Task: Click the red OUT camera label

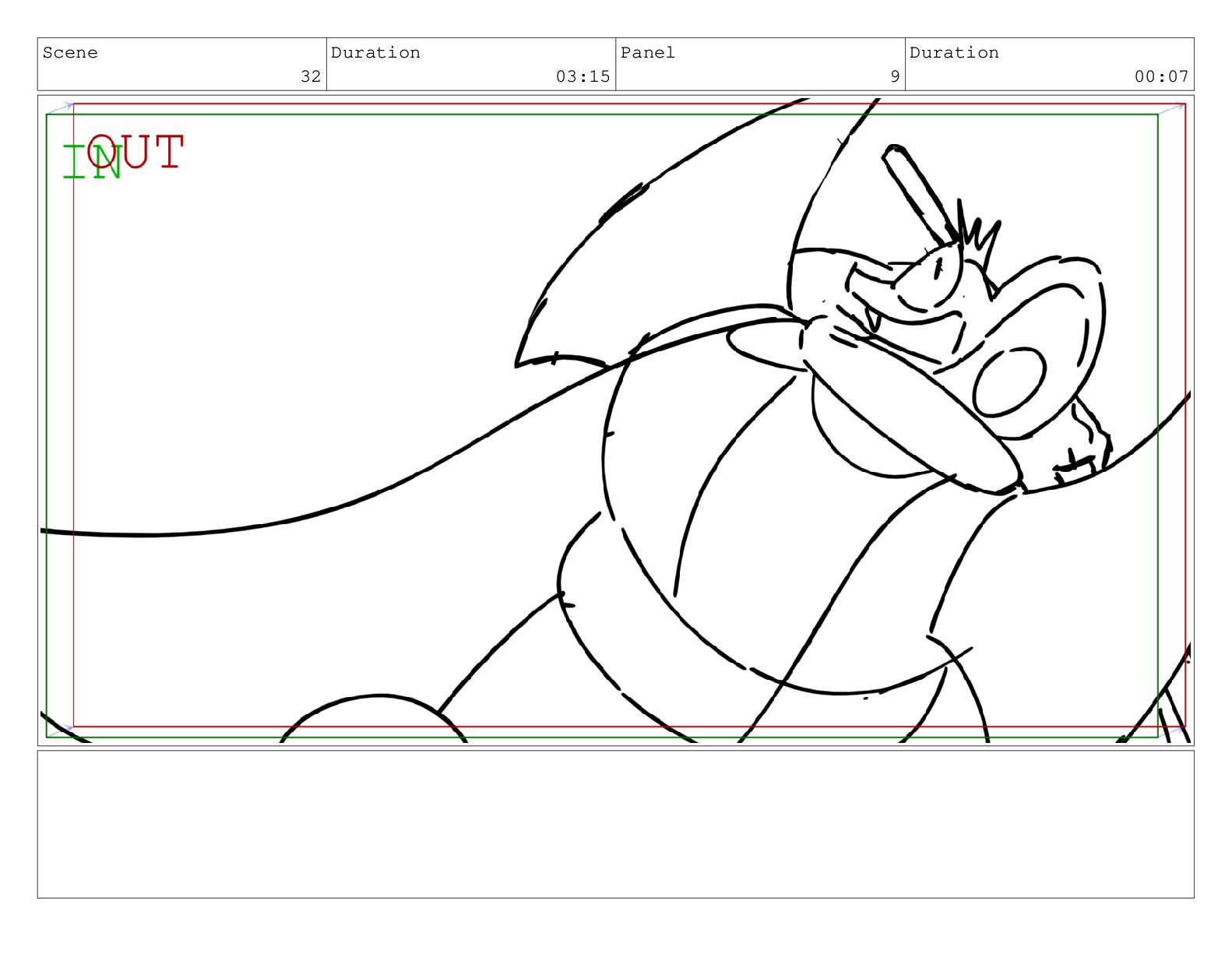Action: pyautogui.click(x=136, y=151)
